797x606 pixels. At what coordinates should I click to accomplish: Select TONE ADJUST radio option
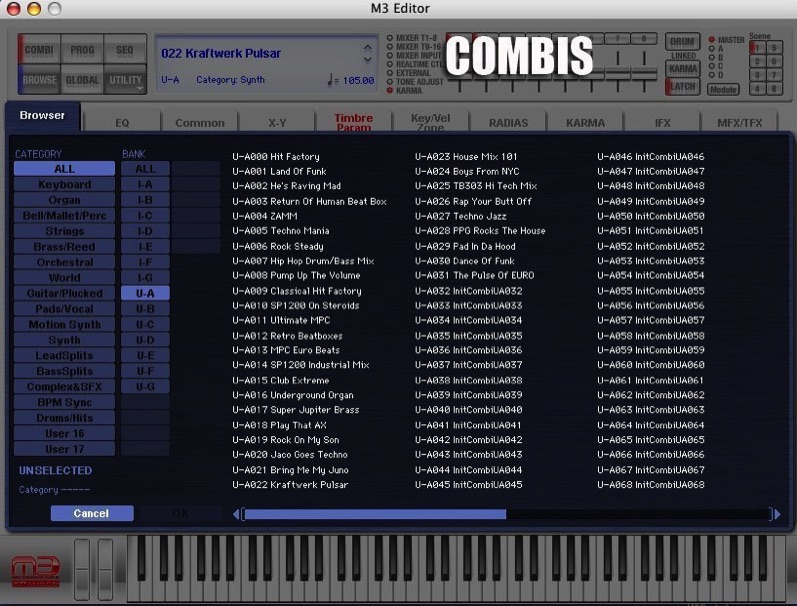point(390,81)
